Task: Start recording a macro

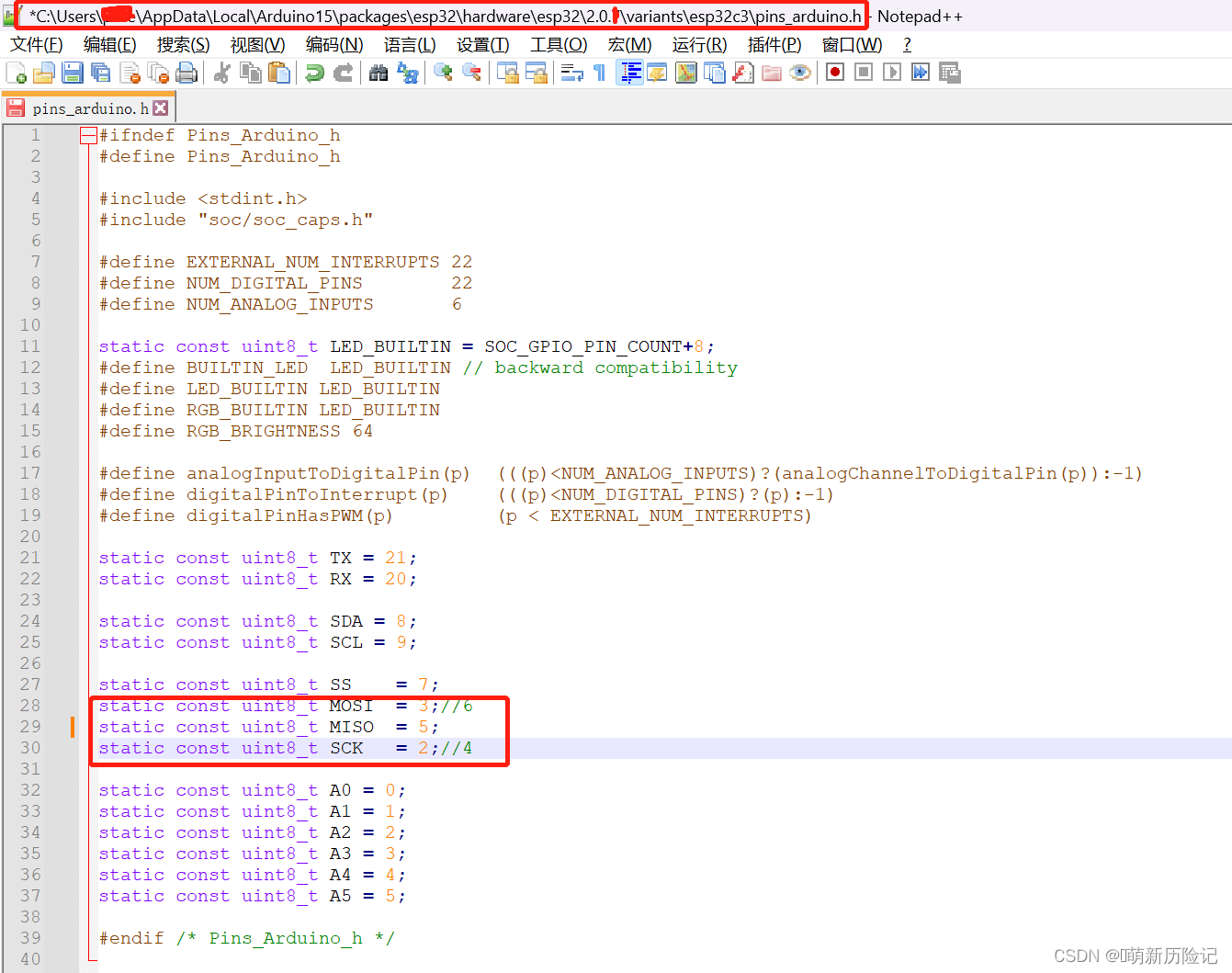Action: [x=834, y=72]
